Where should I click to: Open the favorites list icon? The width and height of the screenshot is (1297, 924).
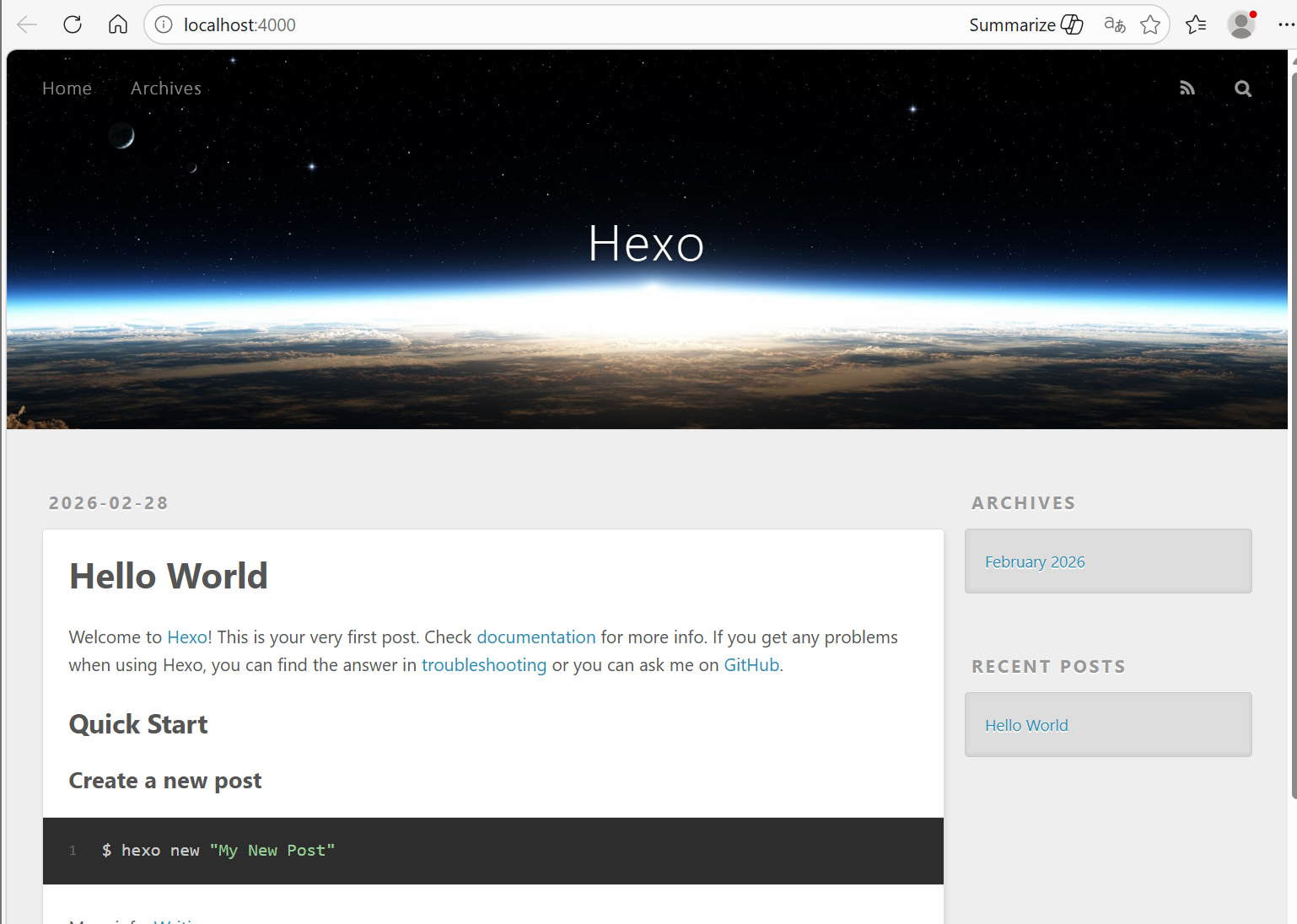1196,25
